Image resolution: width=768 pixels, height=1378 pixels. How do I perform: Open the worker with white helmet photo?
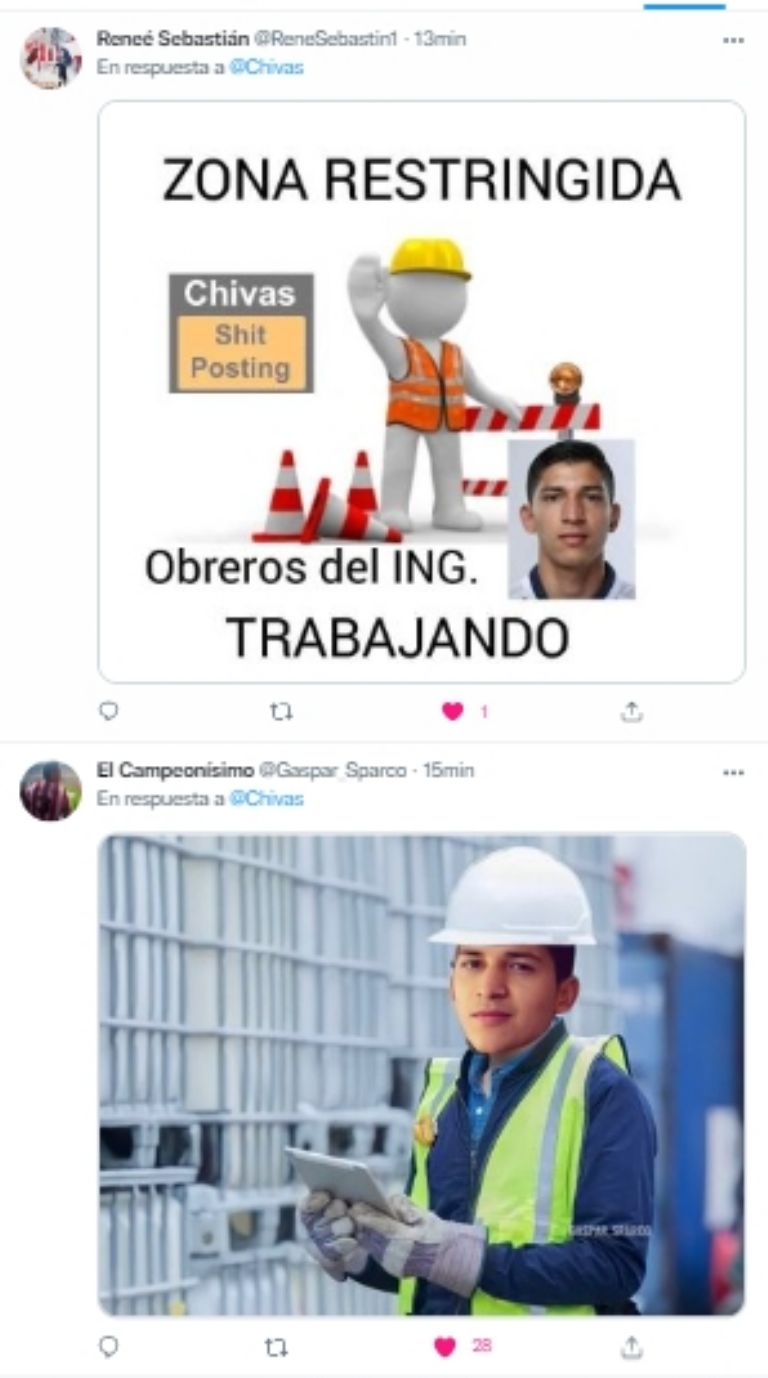(421, 1074)
